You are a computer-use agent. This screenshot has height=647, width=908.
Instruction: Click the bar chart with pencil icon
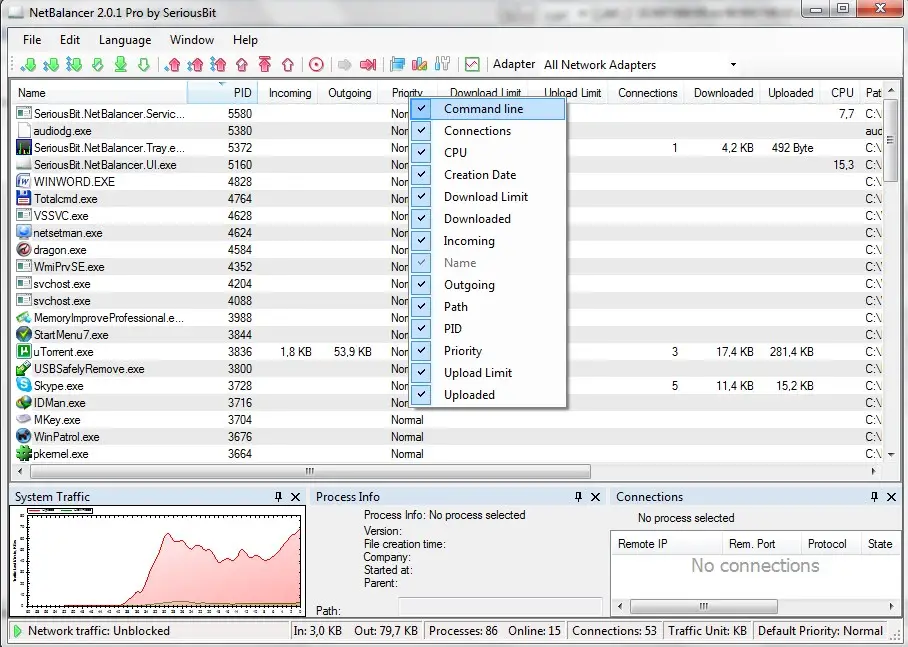click(419, 64)
